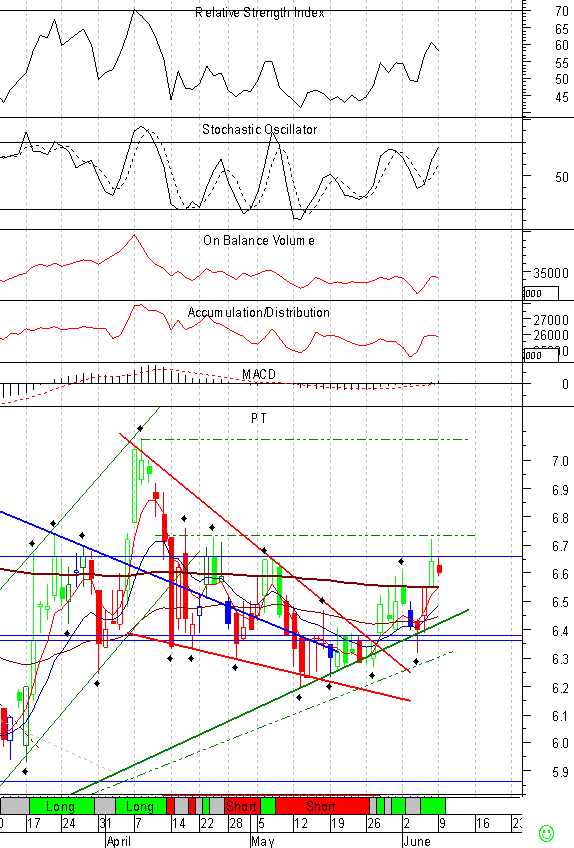Click price axis value 6.5
The height and width of the screenshot is (848, 574).
(x=560, y=602)
